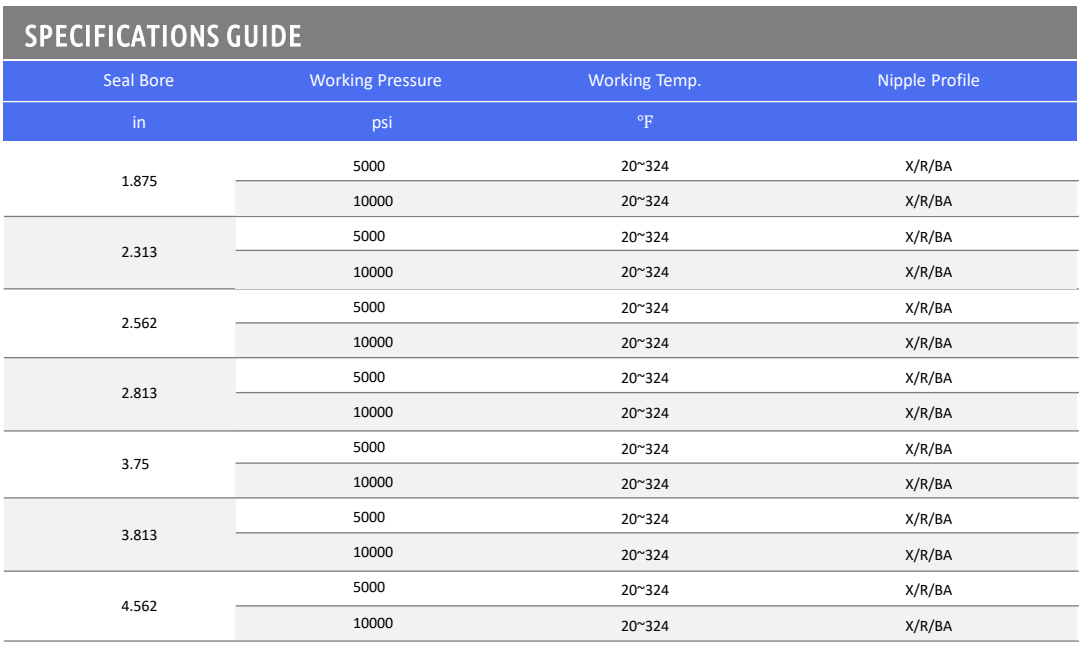
Task: Click the 'psi' unit subheader cell
Action: point(376,122)
